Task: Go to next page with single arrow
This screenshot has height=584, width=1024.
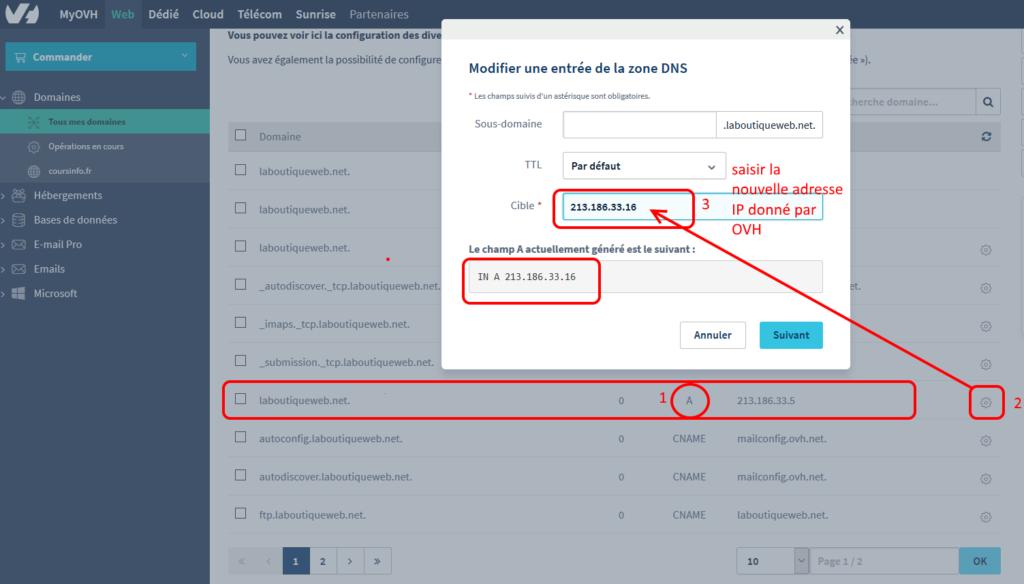Action: [350, 561]
